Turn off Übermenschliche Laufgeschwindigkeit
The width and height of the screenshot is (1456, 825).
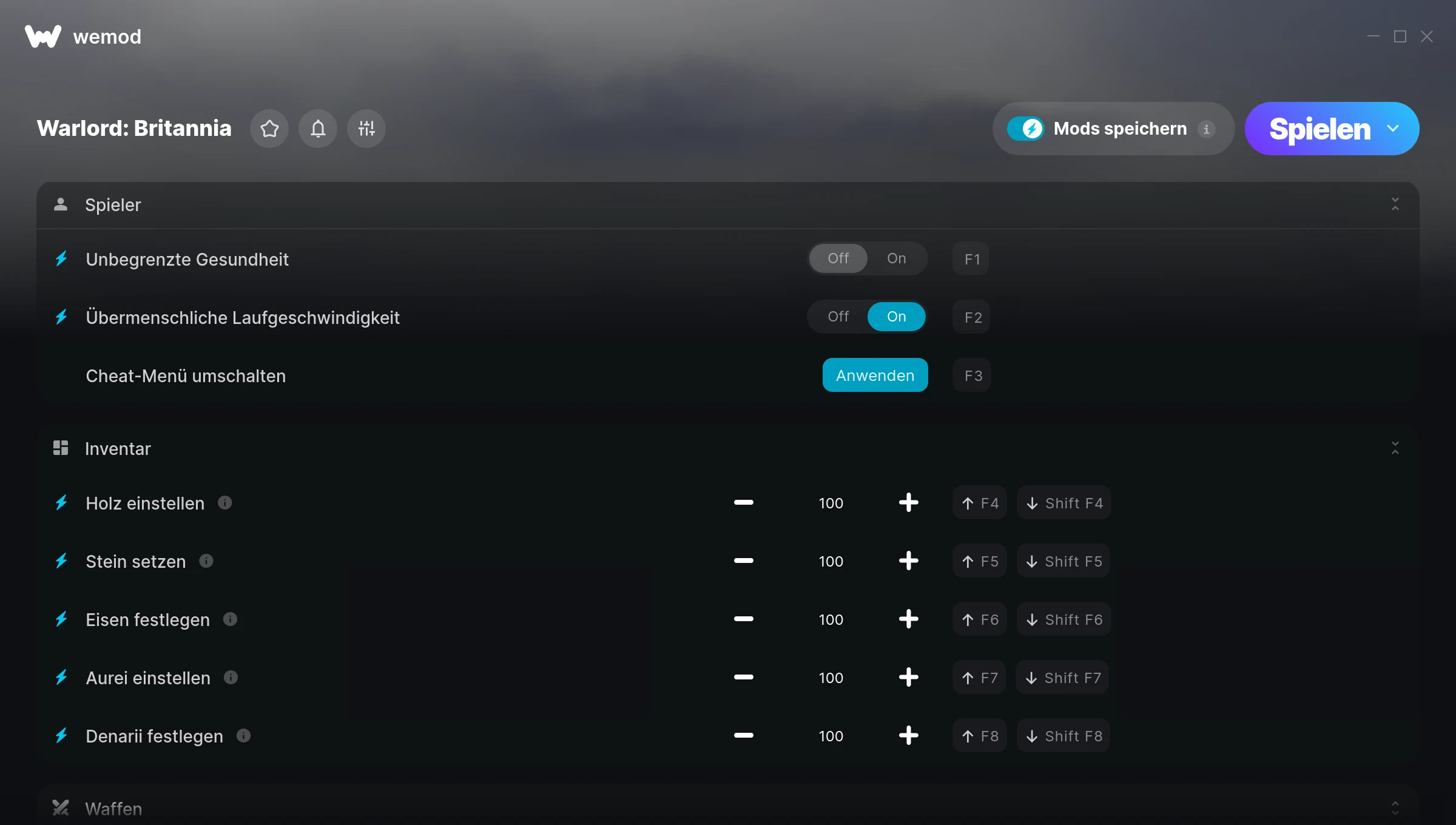[838, 317]
